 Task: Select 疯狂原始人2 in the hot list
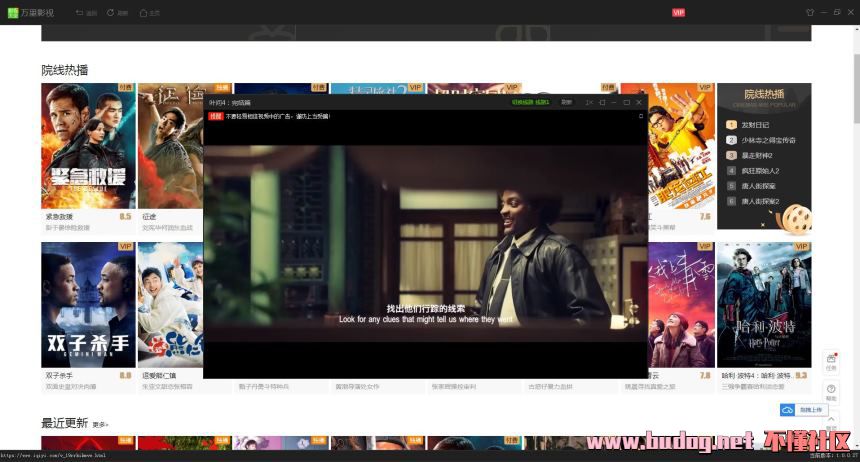(758, 171)
